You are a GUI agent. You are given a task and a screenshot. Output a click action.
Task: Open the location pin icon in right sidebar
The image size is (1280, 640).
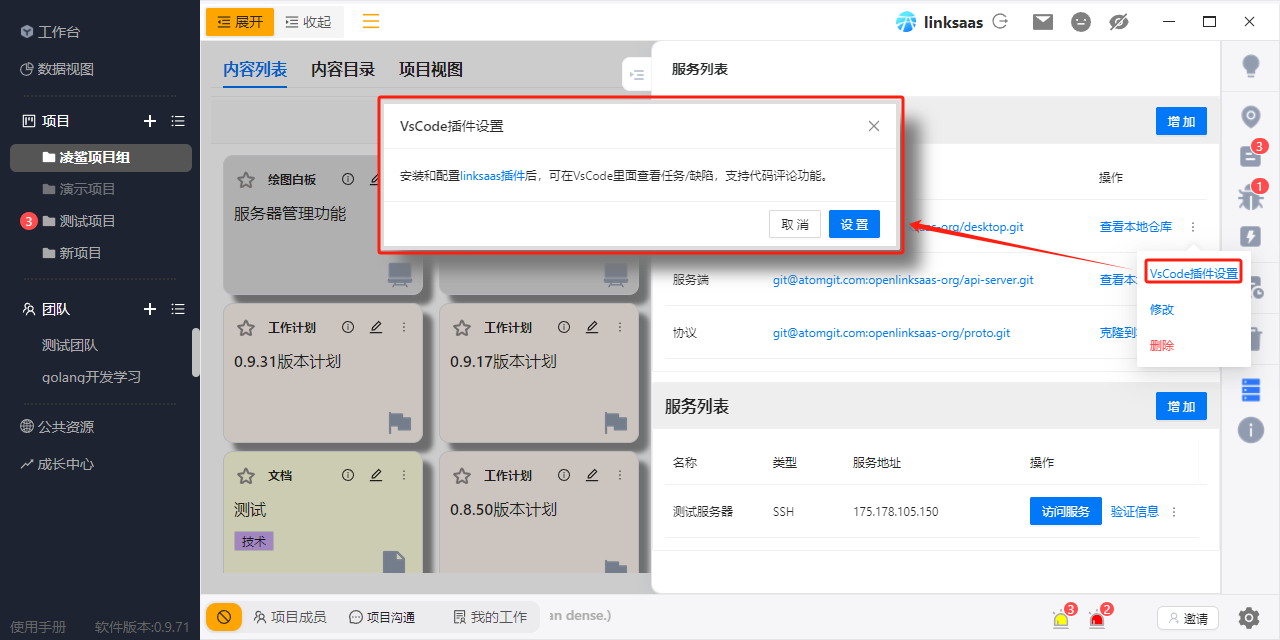tap(1250, 118)
